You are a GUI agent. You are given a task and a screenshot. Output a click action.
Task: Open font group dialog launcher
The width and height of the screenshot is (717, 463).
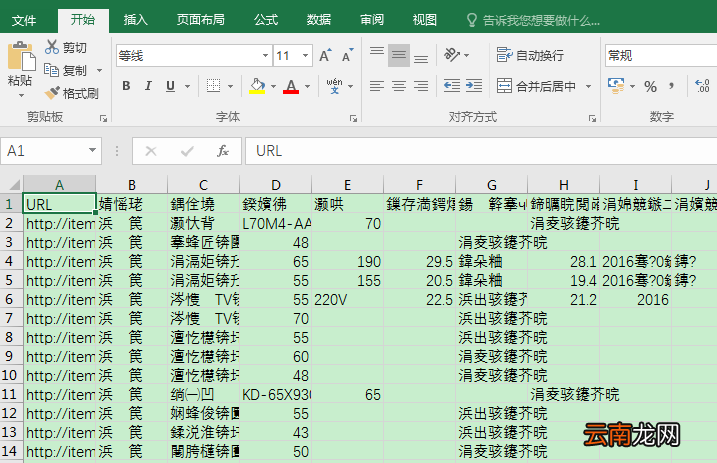[x=353, y=118]
